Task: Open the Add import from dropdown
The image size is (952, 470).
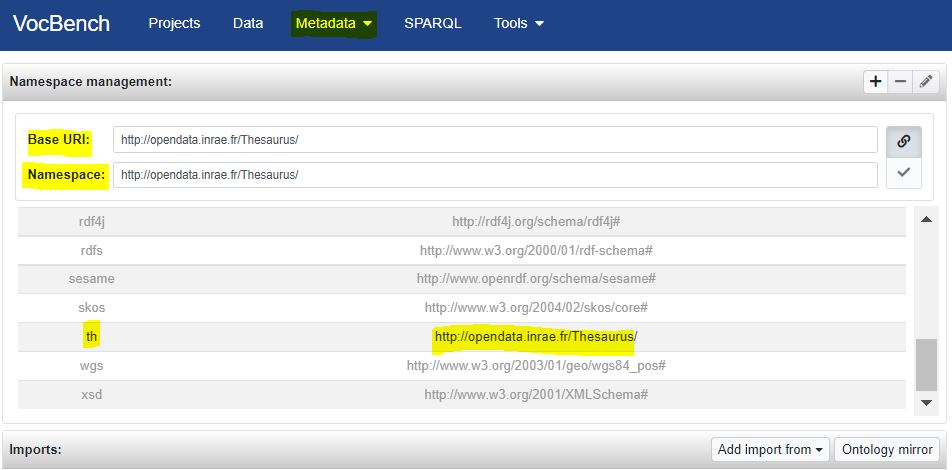Action: point(769,449)
